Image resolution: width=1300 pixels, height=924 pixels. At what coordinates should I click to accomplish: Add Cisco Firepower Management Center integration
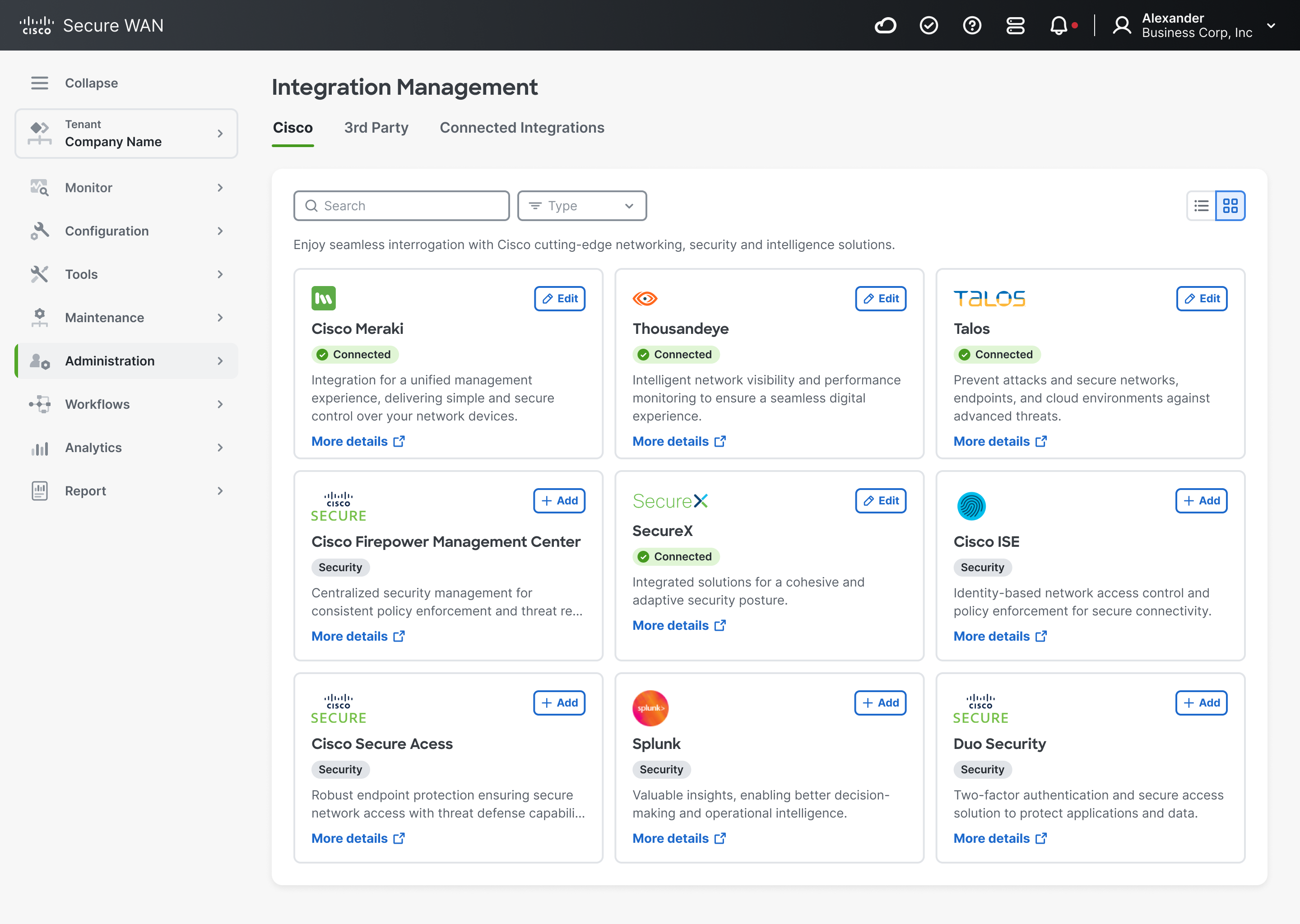click(559, 501)
